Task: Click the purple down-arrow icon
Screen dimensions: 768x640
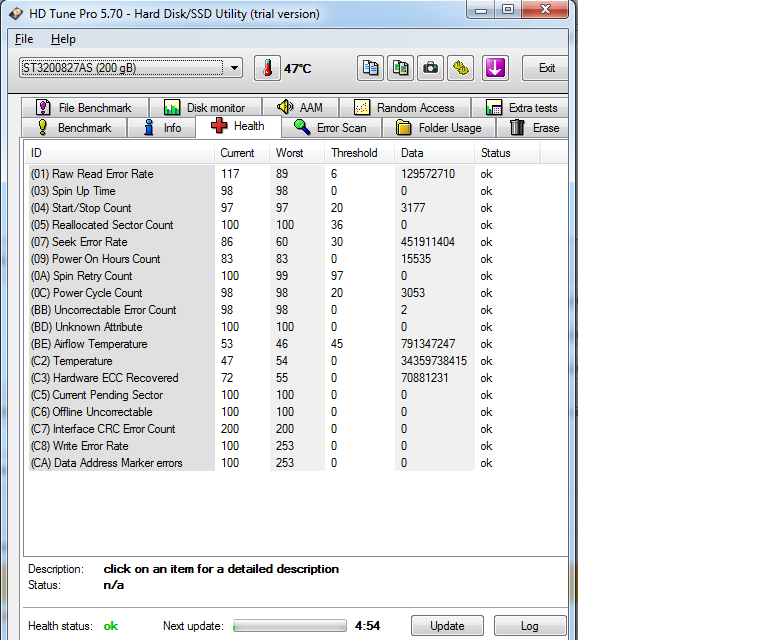Action: 496,68
